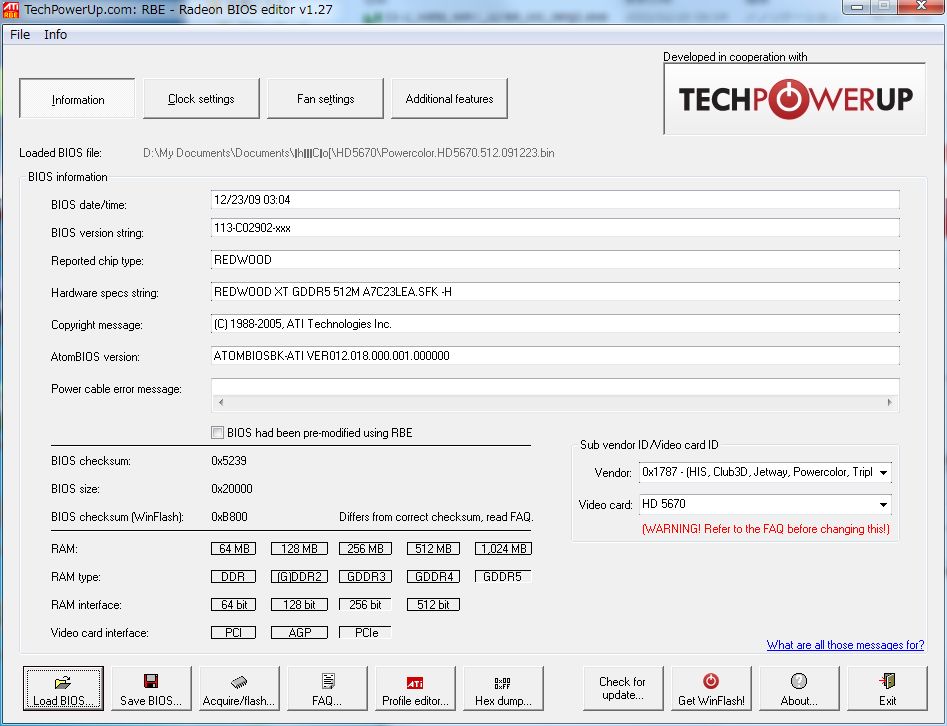The width and height of the screenshot is (947, 726).
Task: Click the TechPowerUp logo banner
Action: (x=794, y=99)
